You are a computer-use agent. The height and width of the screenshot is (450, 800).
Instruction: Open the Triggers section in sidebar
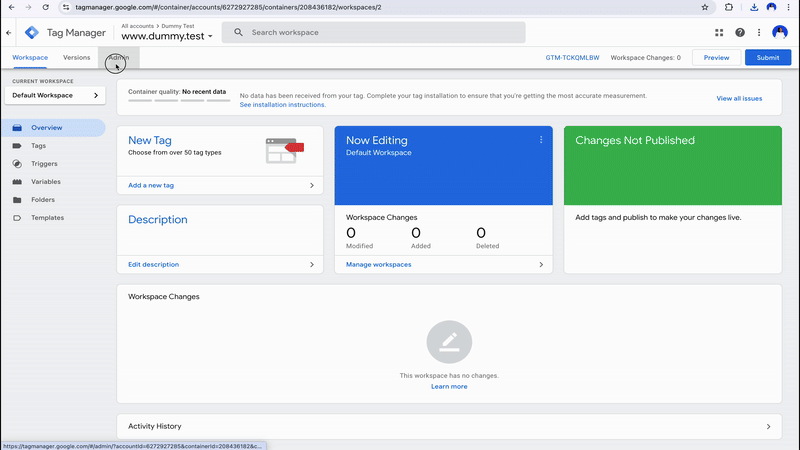point(44,164)
